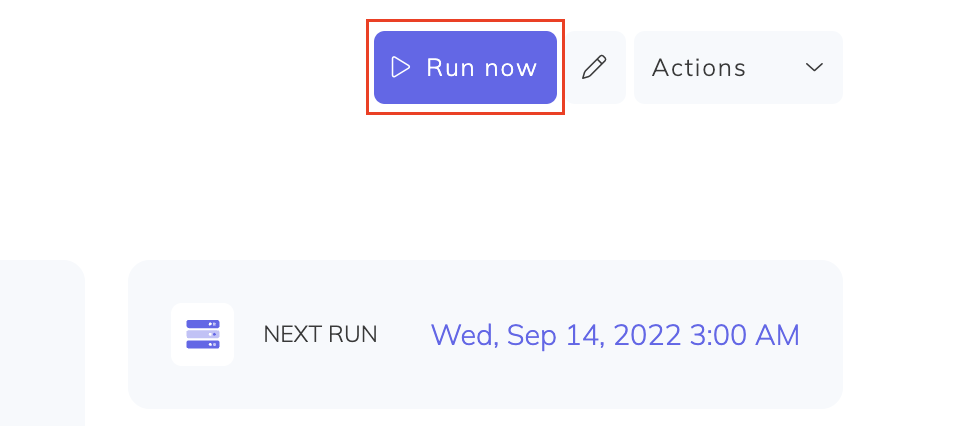Open the Actions dropdown
This screenshot has height=426, width=956.
pyautogui.click(x=737, y=68)
